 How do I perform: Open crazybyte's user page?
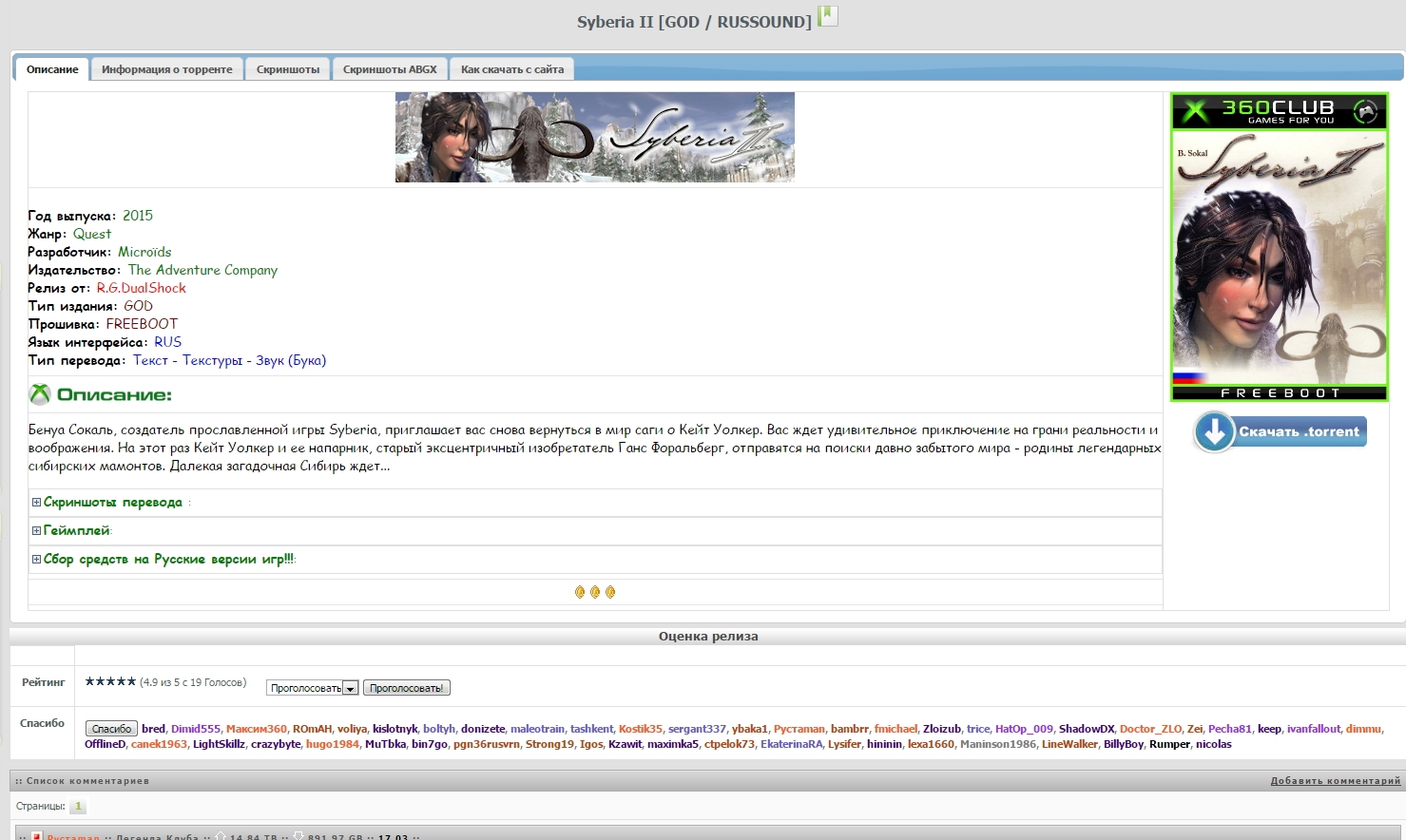276,744
